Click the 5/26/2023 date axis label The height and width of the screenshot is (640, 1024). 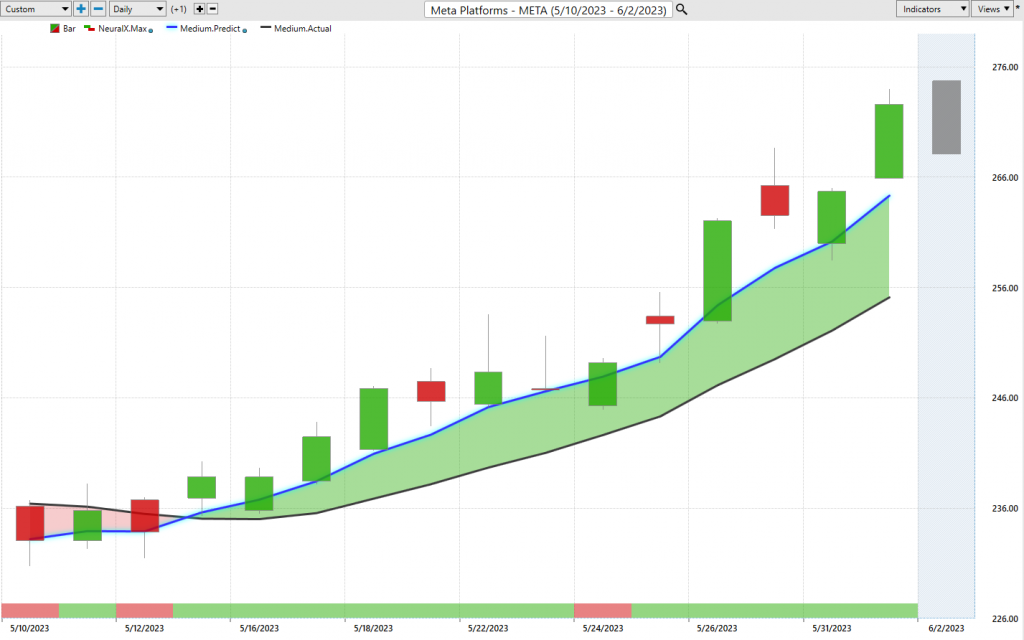[x=717, y=628]
